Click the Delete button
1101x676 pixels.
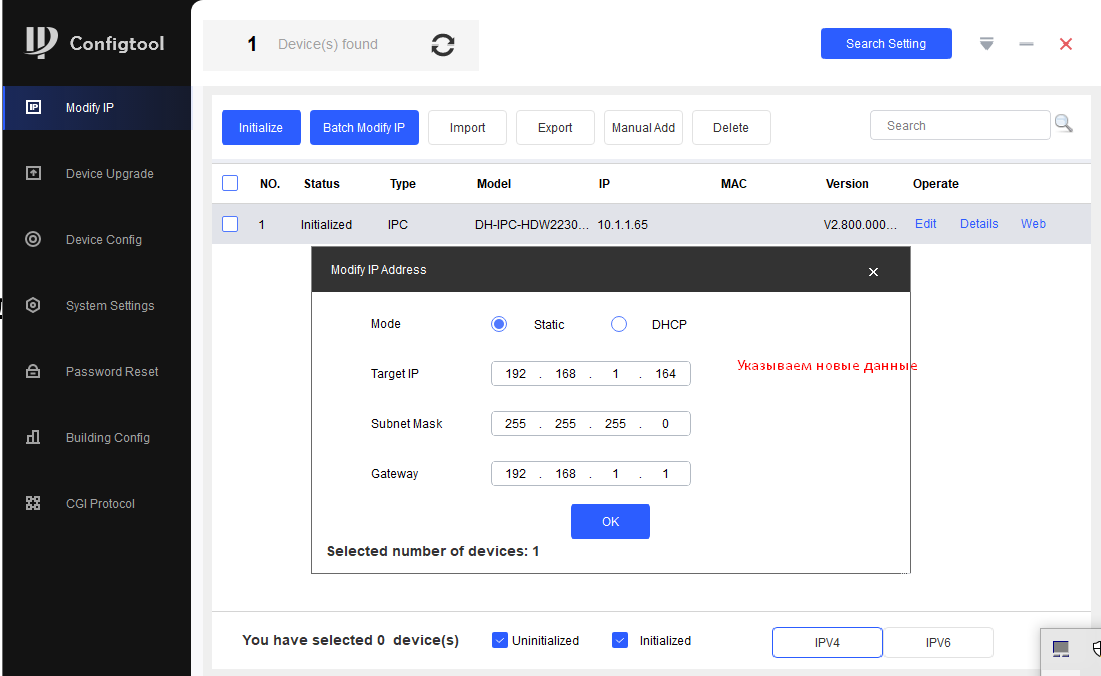coord(731,127)
